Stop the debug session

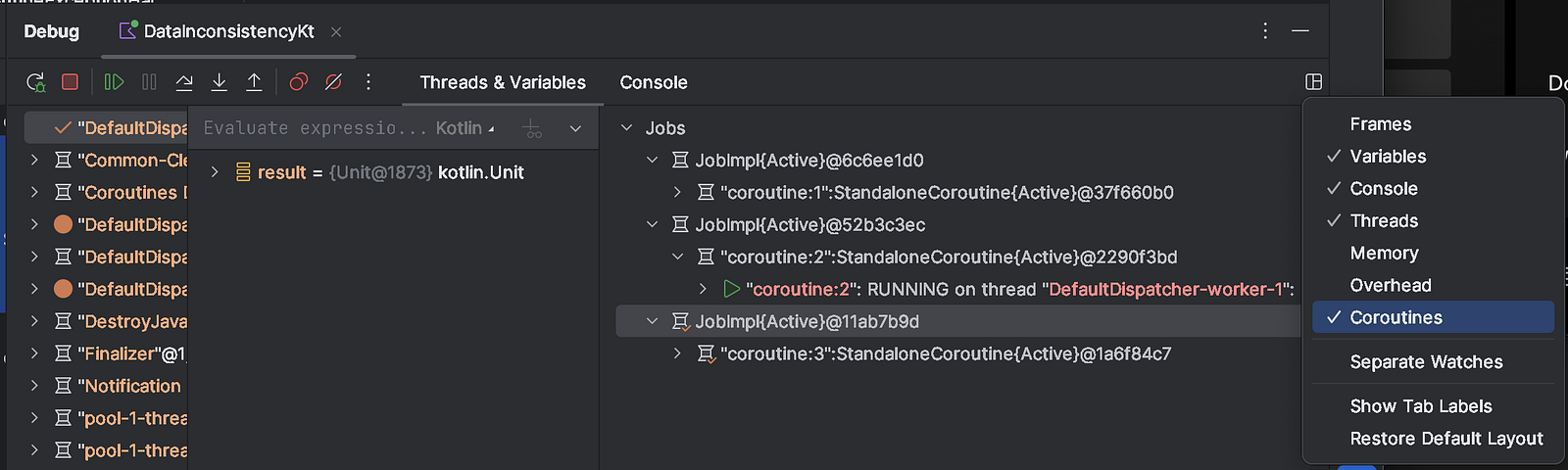(70, 82)
